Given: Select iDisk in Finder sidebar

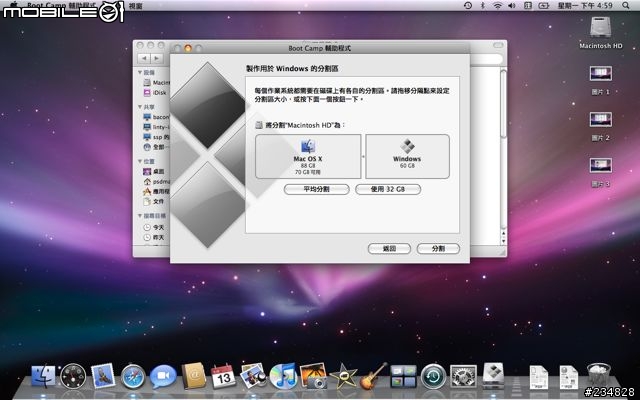Looking at the screenshot, I should pos(155,93).
